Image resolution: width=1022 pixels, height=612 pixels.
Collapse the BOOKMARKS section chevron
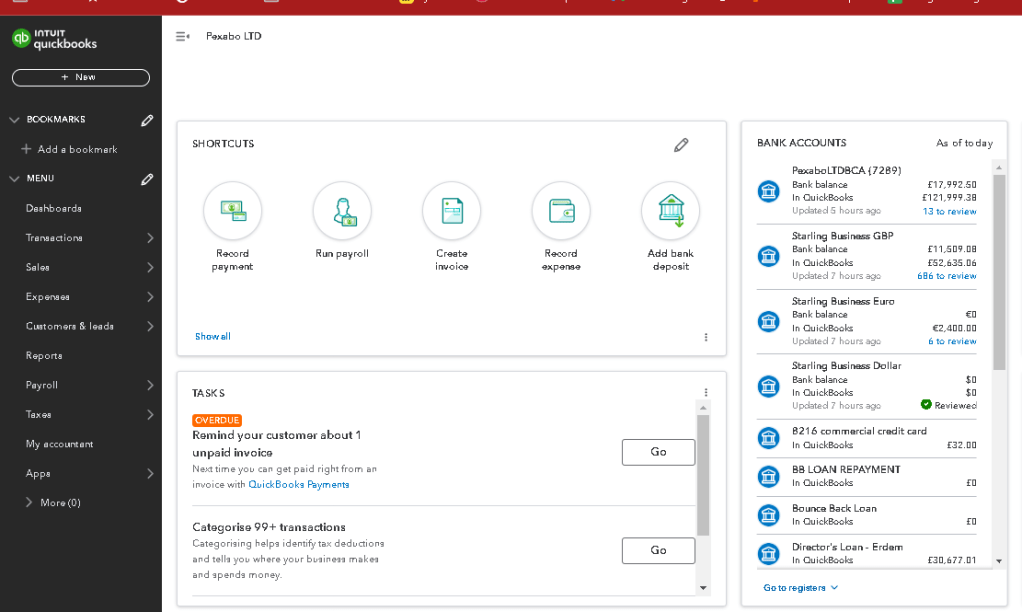pos(14,120)
